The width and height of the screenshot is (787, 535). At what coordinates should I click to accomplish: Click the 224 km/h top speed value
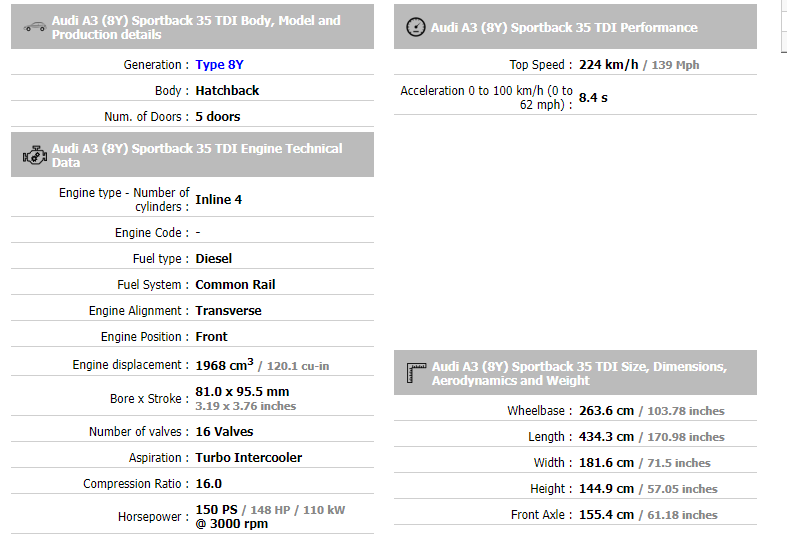coord(608,65)
